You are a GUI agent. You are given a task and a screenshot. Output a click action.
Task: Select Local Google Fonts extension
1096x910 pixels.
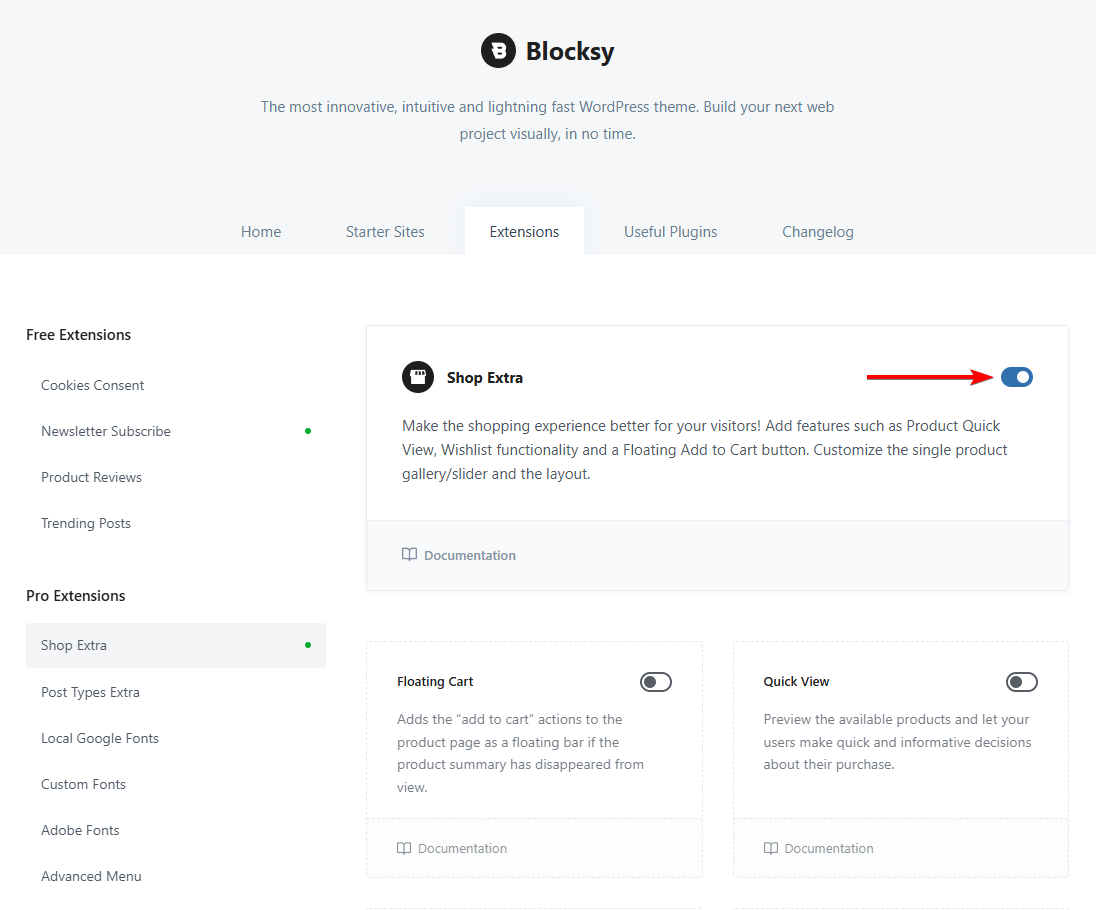100,738
